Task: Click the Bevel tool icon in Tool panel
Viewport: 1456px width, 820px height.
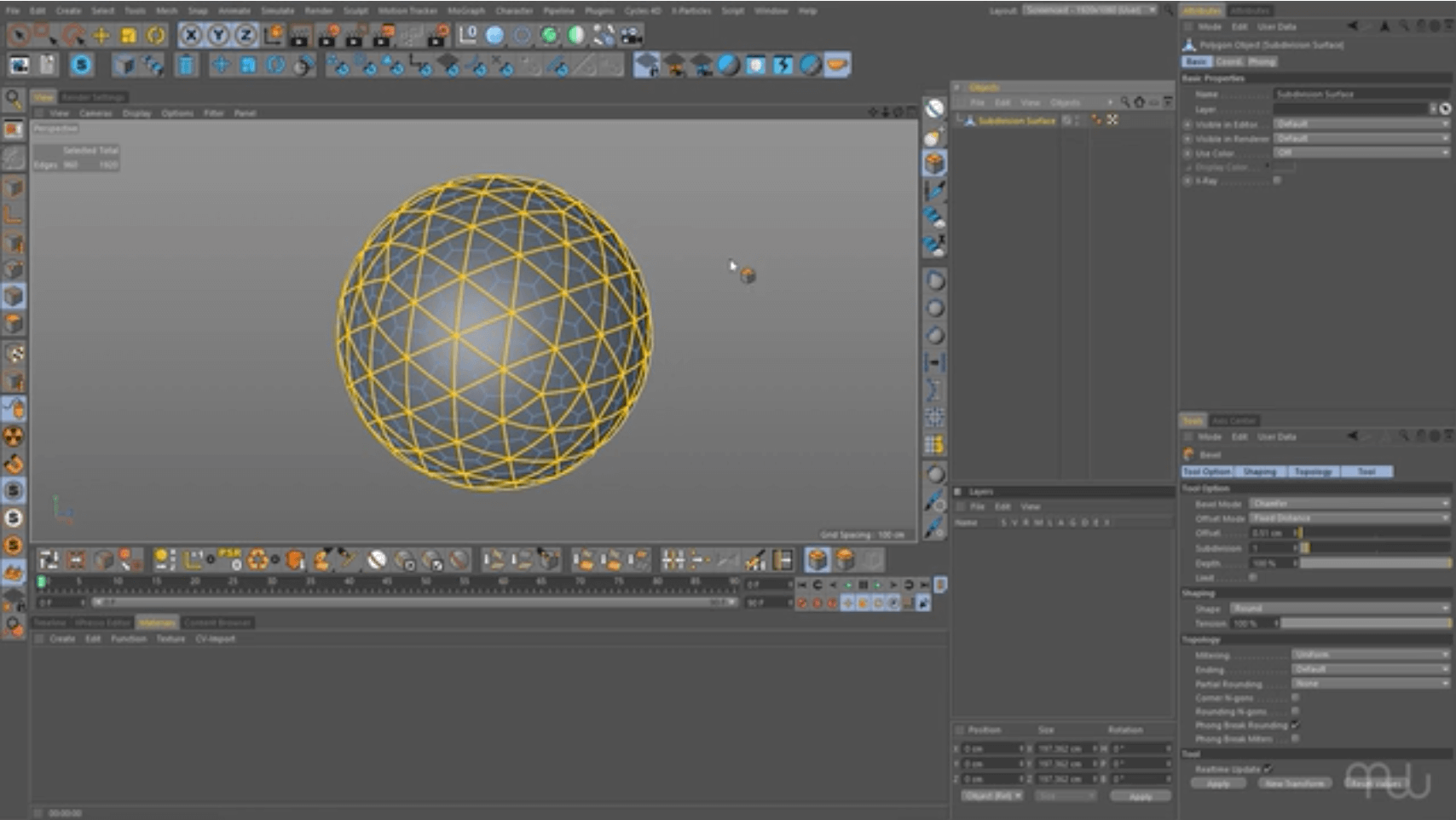Action: click(x=1189, y=454)
